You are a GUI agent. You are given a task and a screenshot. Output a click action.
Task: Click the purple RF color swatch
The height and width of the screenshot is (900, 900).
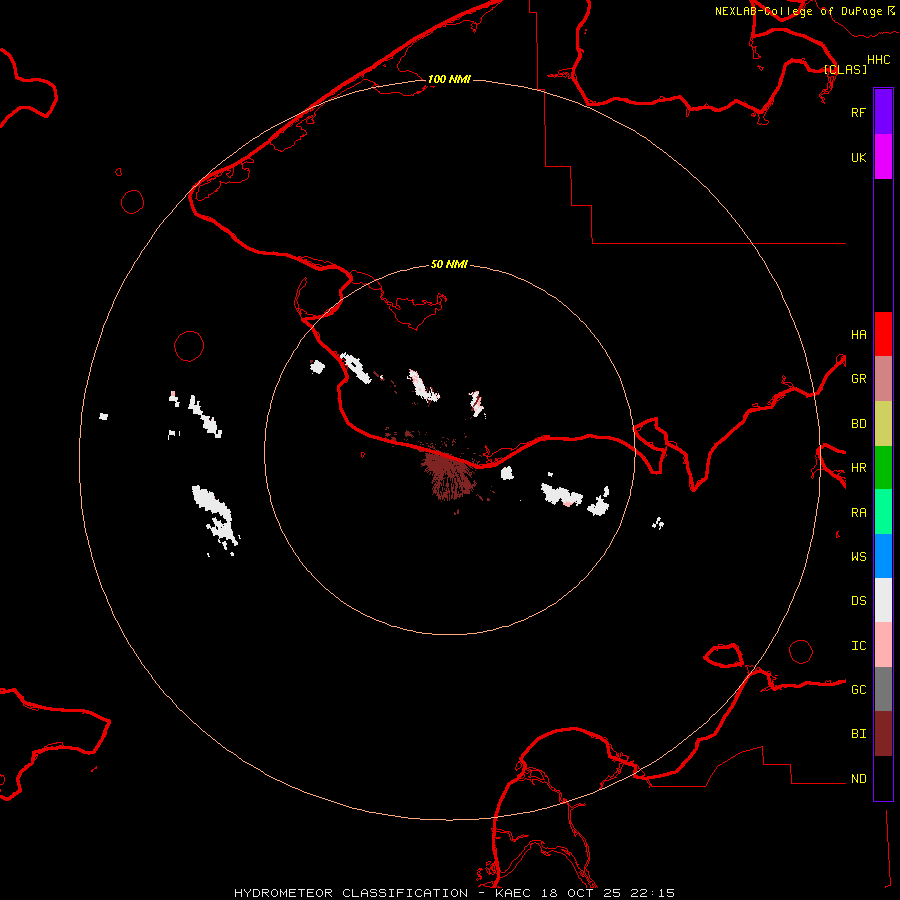tap(883, 112)
